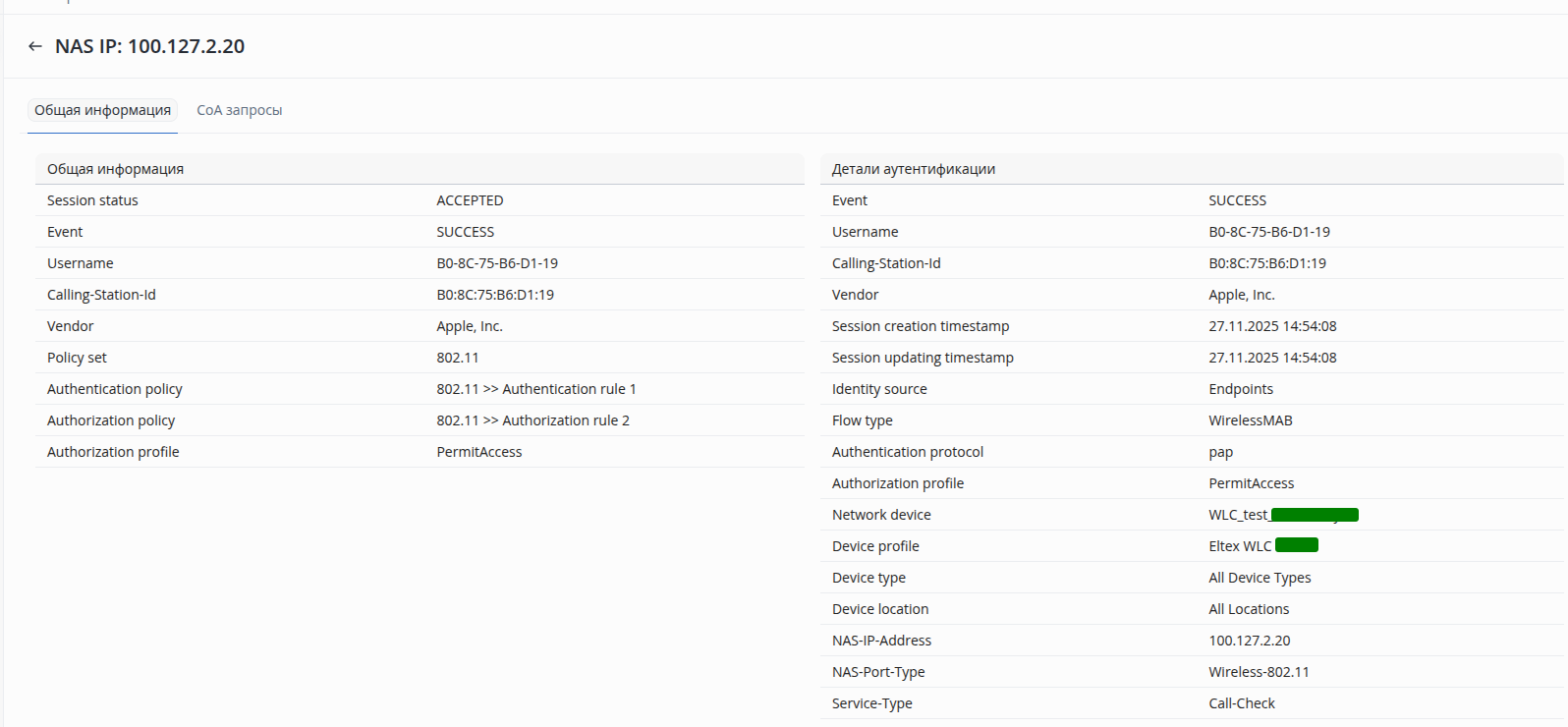Click the NAS IP: 100.127.2.20 page title
Screen dimensions: 1568x727
(149, 46)
